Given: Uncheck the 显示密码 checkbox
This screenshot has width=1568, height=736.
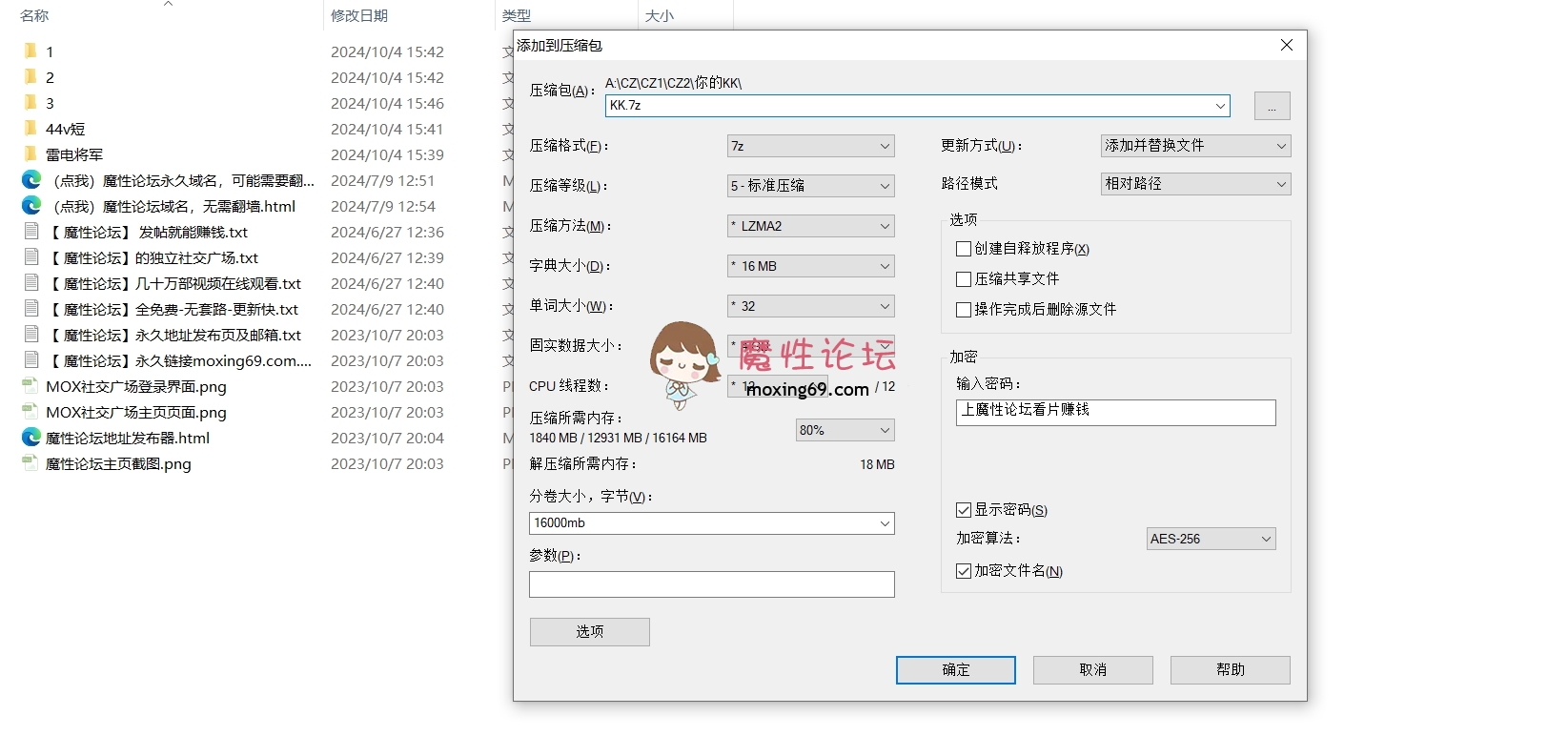Looking at the screenshot, I should 964,510.
